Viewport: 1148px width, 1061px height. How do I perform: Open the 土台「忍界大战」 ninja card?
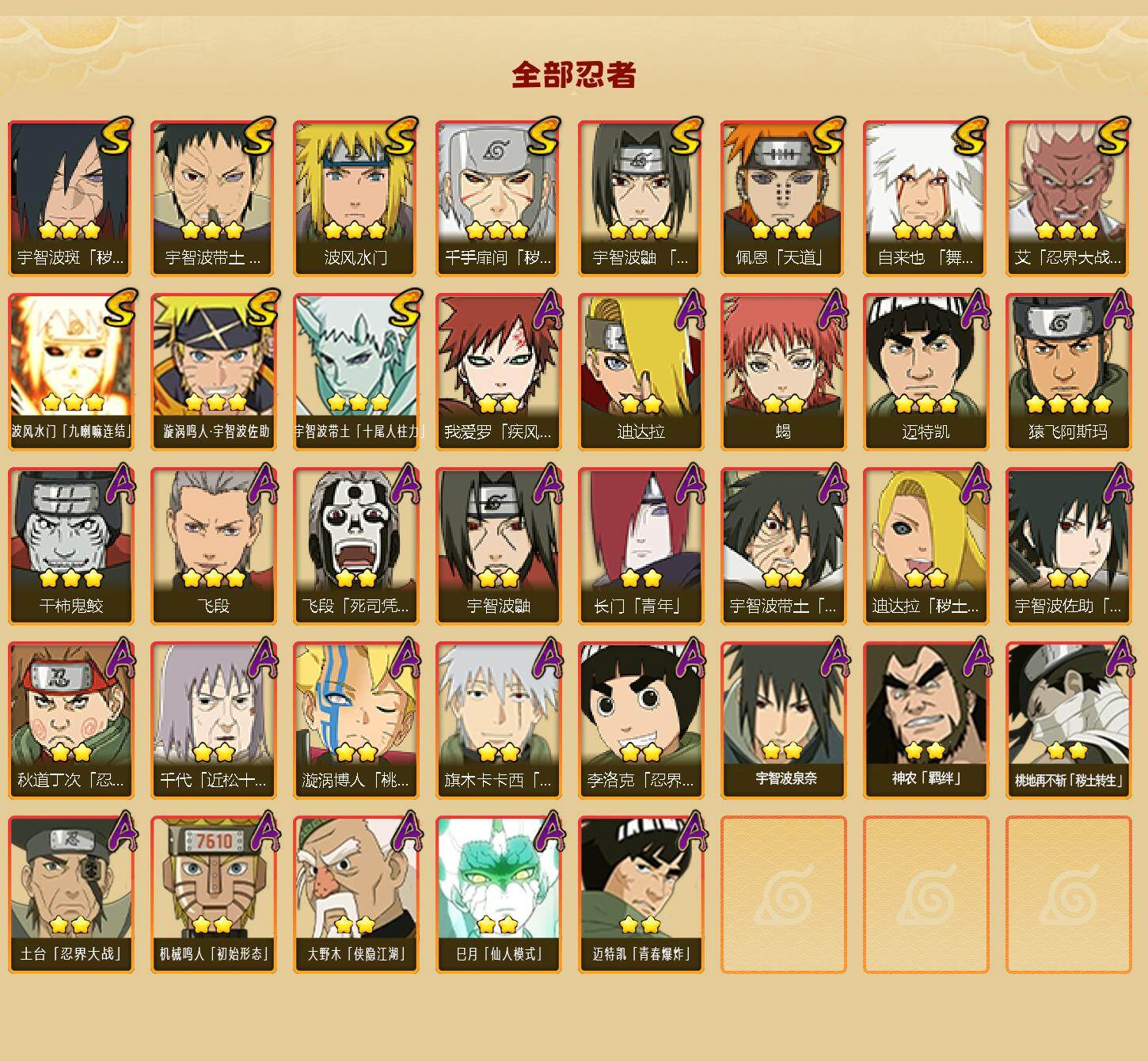click(70, 895)
